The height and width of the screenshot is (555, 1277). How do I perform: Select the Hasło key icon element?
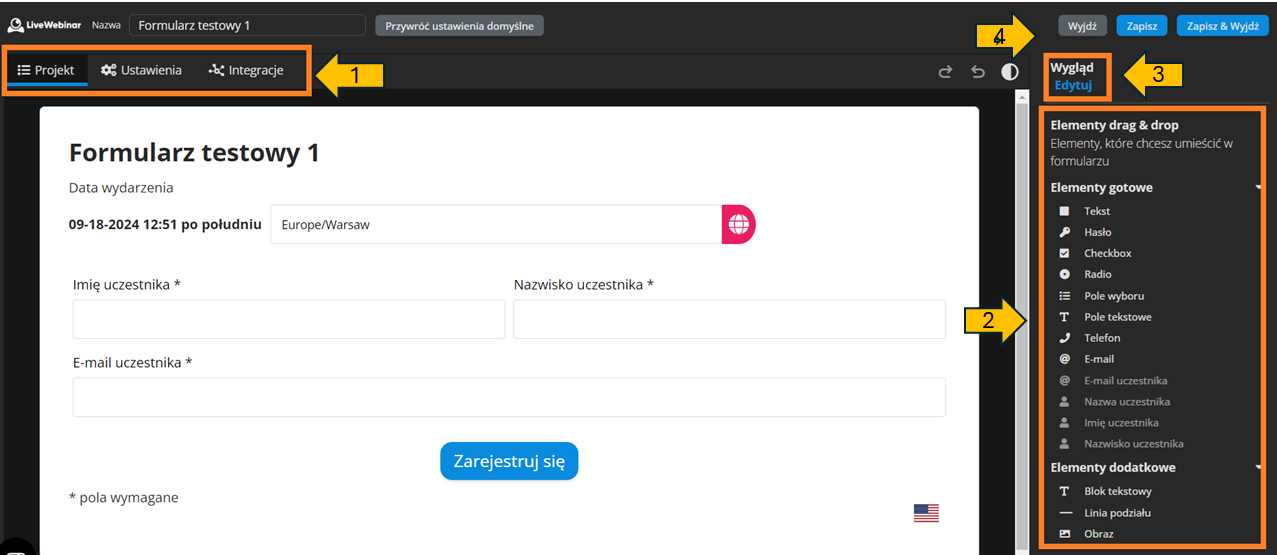[1064, 232]
